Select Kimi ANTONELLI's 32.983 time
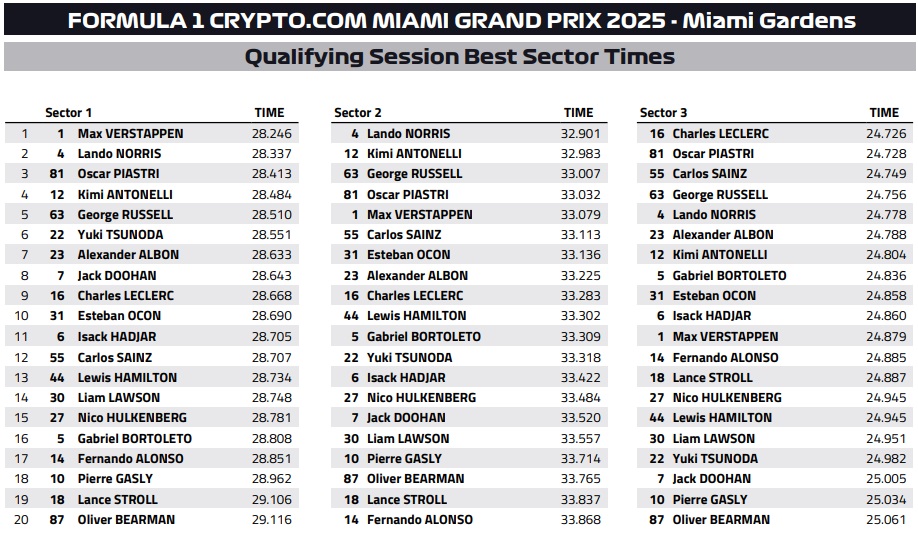918x534 pixels. [580, 154]
